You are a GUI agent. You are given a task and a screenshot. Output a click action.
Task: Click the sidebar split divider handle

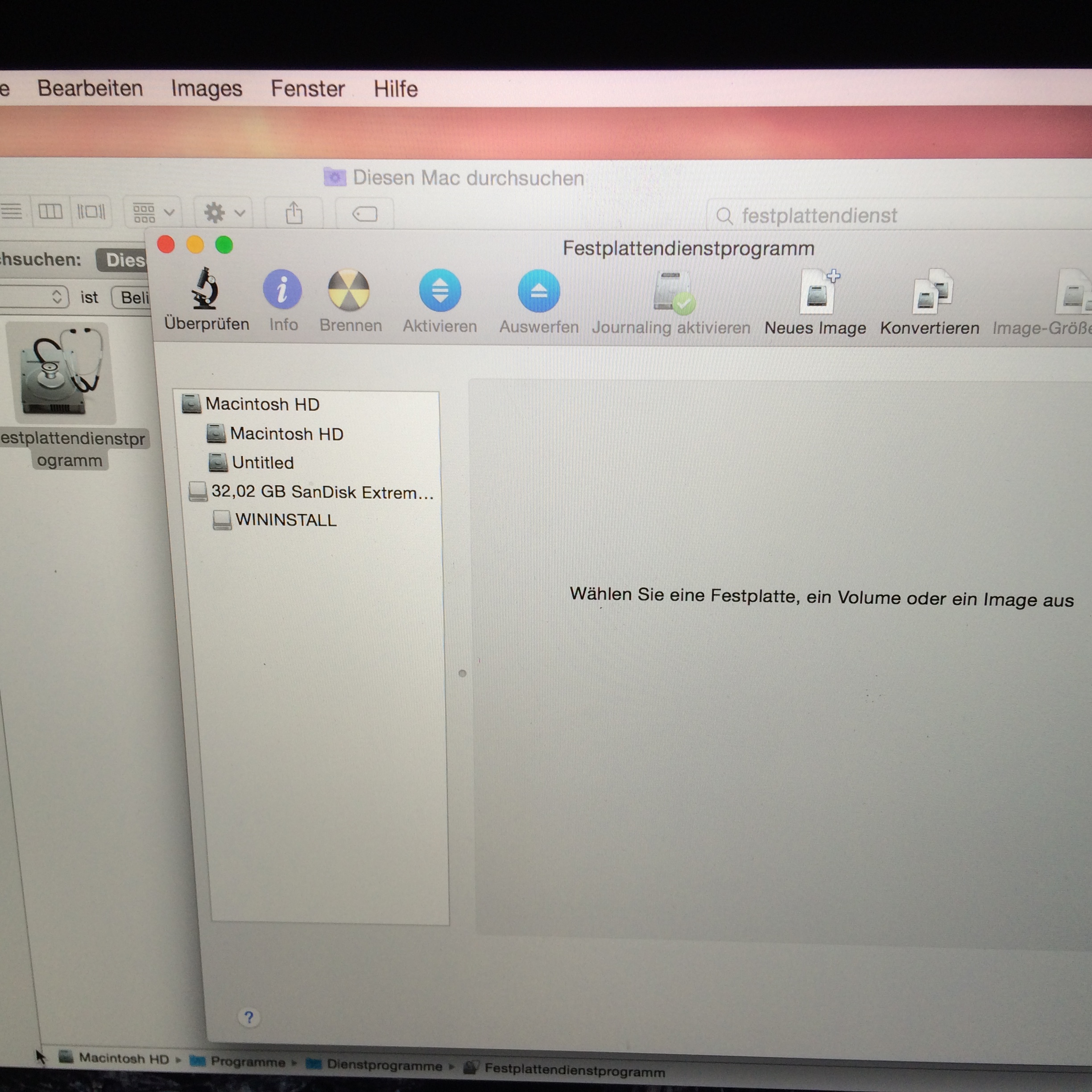tap(462, 673)
